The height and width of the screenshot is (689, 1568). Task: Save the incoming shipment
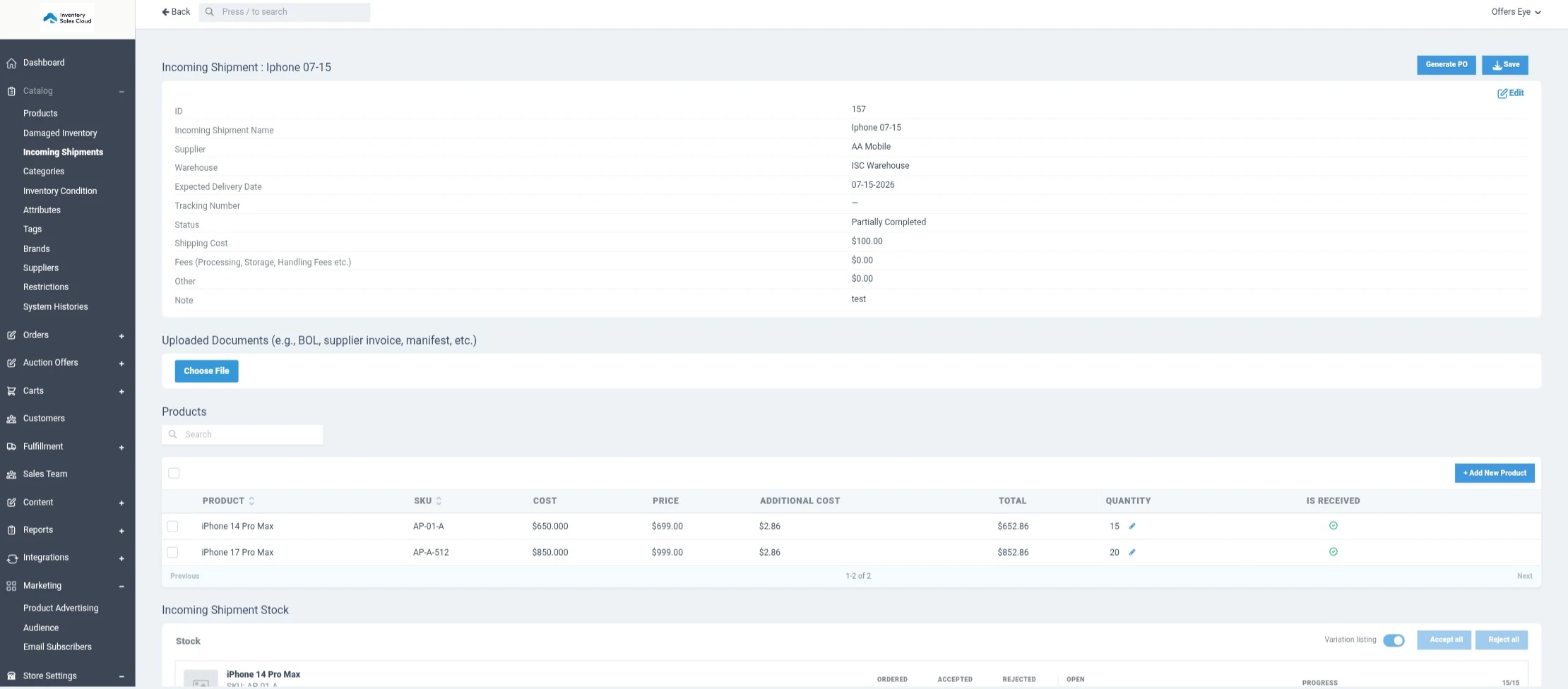(1505, 65)
